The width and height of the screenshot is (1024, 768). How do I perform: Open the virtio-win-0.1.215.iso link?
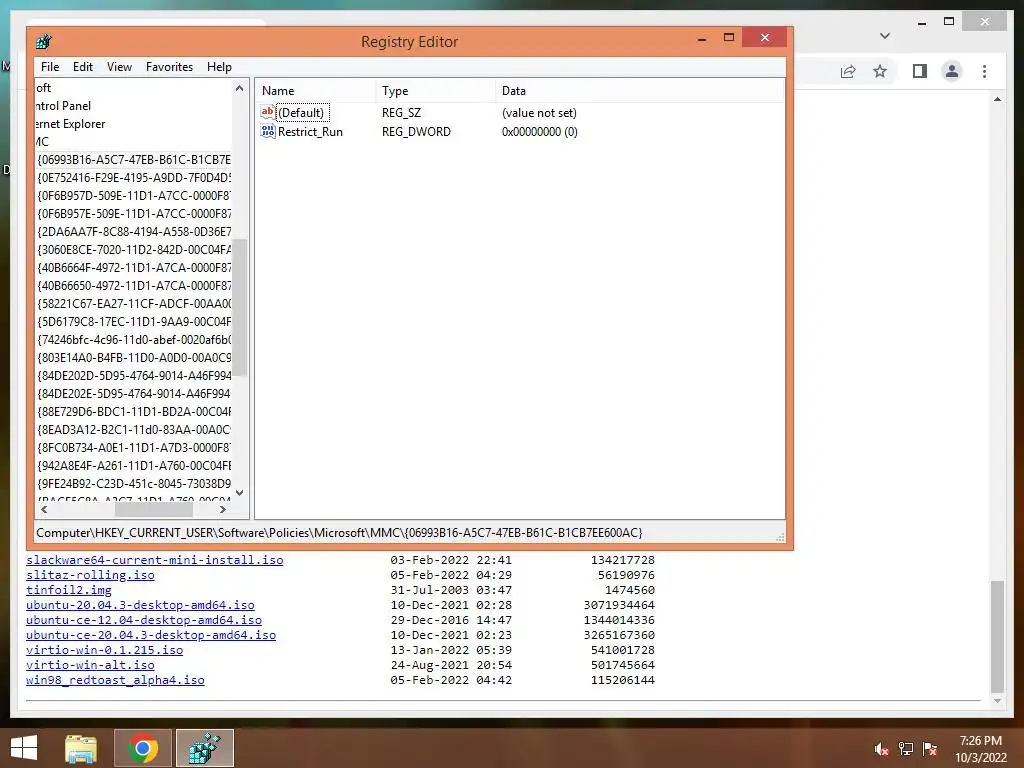pos(104,650)
